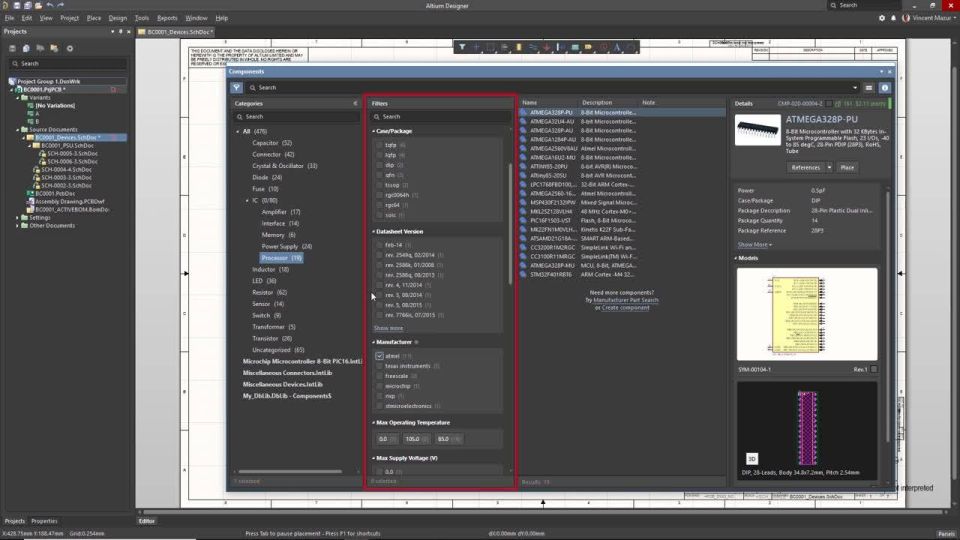
Task: Check the freescale manufacturer filter
Action: coord(379,376)
